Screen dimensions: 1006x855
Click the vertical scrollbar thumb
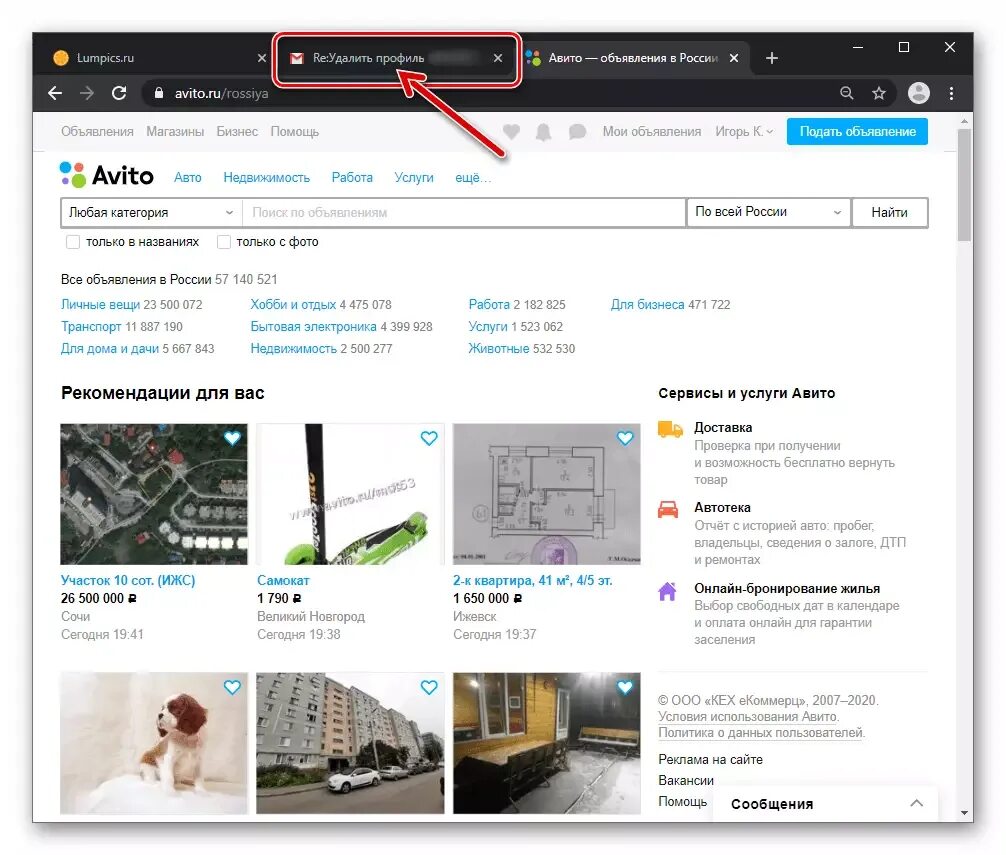point(964,185)
